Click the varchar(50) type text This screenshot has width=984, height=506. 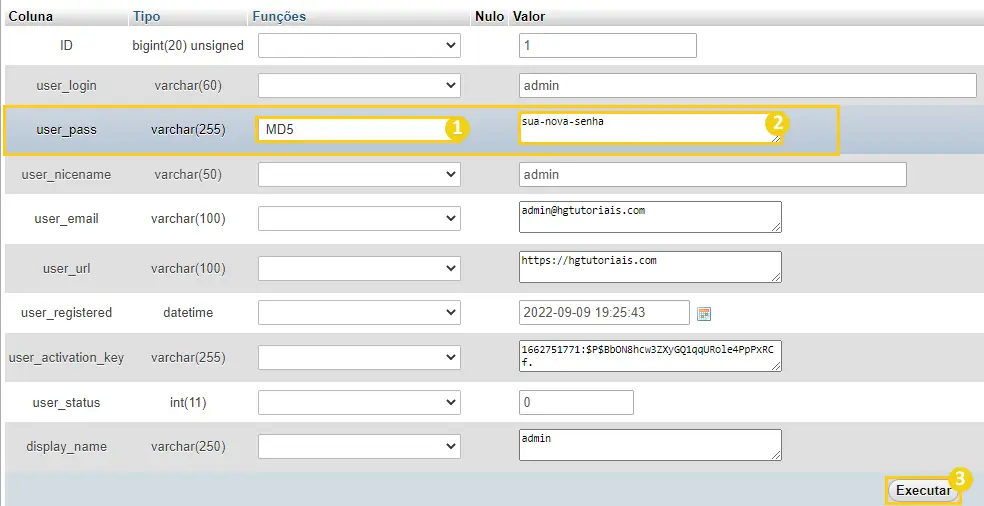[x=188, y=175]
